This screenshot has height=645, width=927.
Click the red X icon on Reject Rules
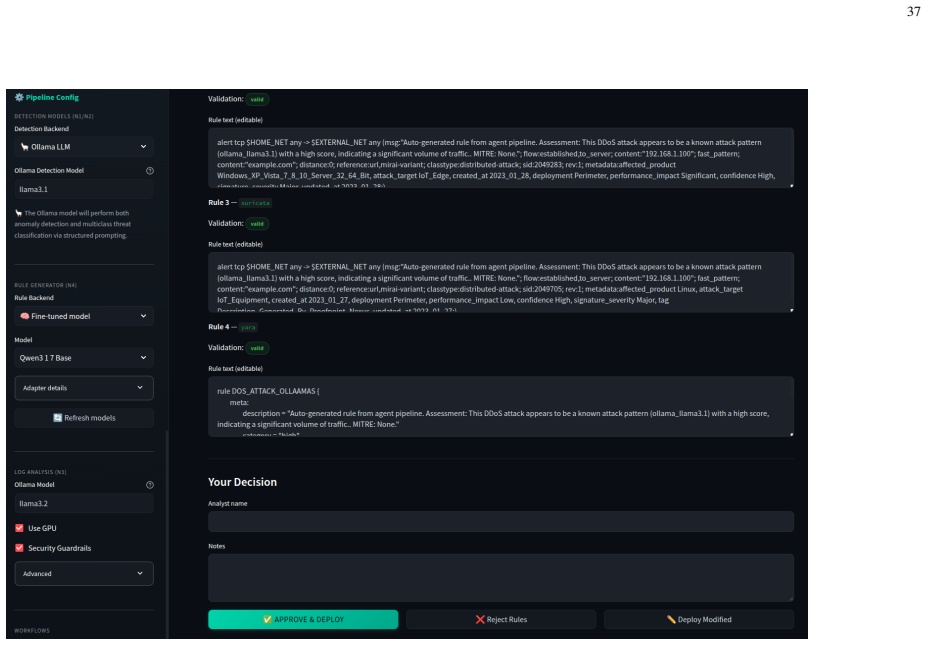pyautogui.click(x=480, y=620)
